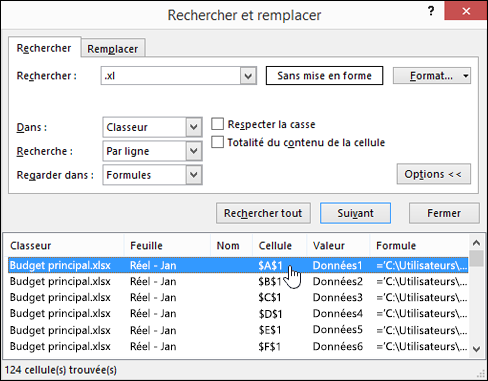The height and width of the screenshot is (381, 488).
Task: Click the scroll up arrow in results list
Action: (x=477, y=243)
